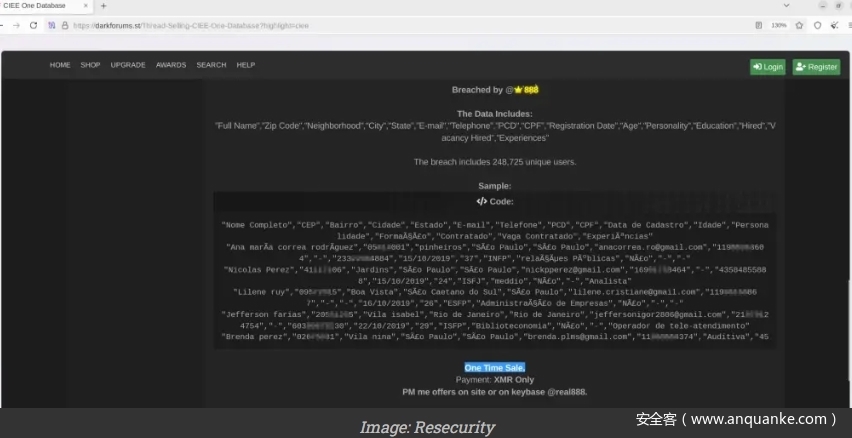Click the "PM me offers on site" line
Viewport: 852px width, 438px height.
[494, 392]
